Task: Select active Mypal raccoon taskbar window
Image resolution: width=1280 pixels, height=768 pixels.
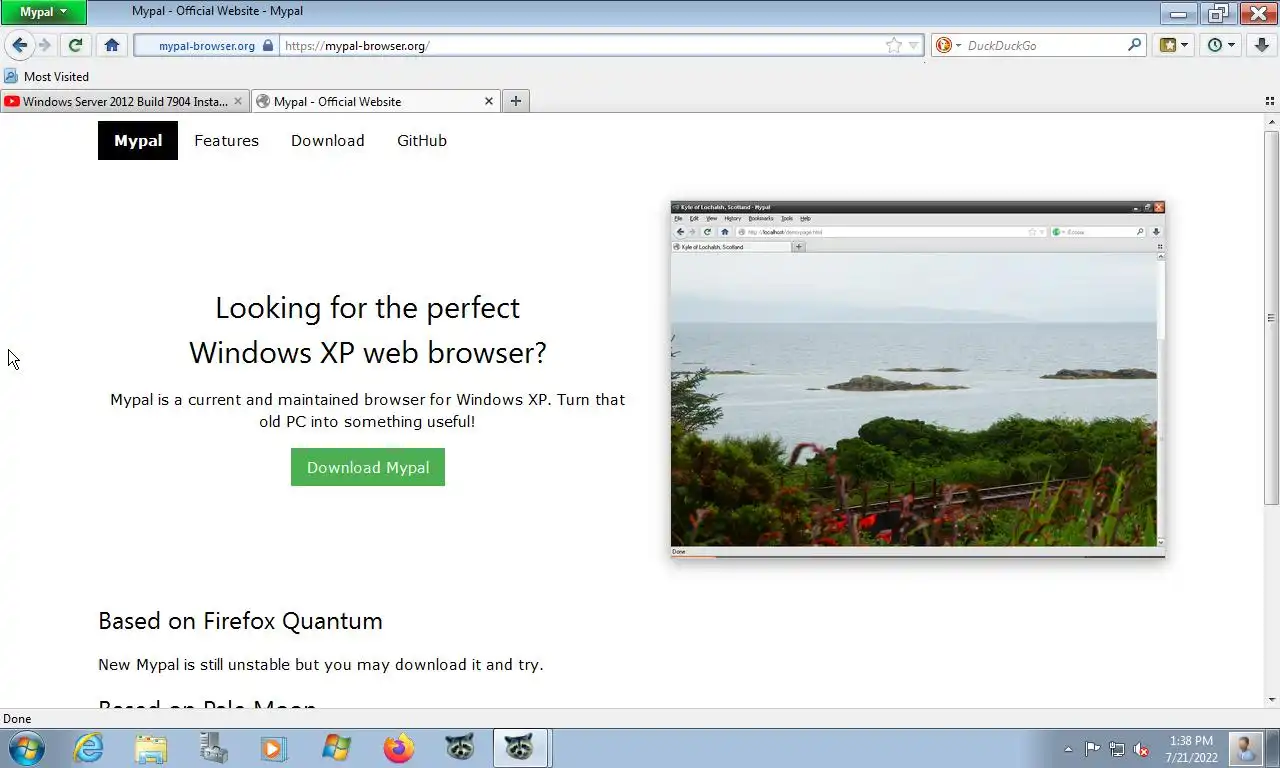Action: tap(520, 748)
